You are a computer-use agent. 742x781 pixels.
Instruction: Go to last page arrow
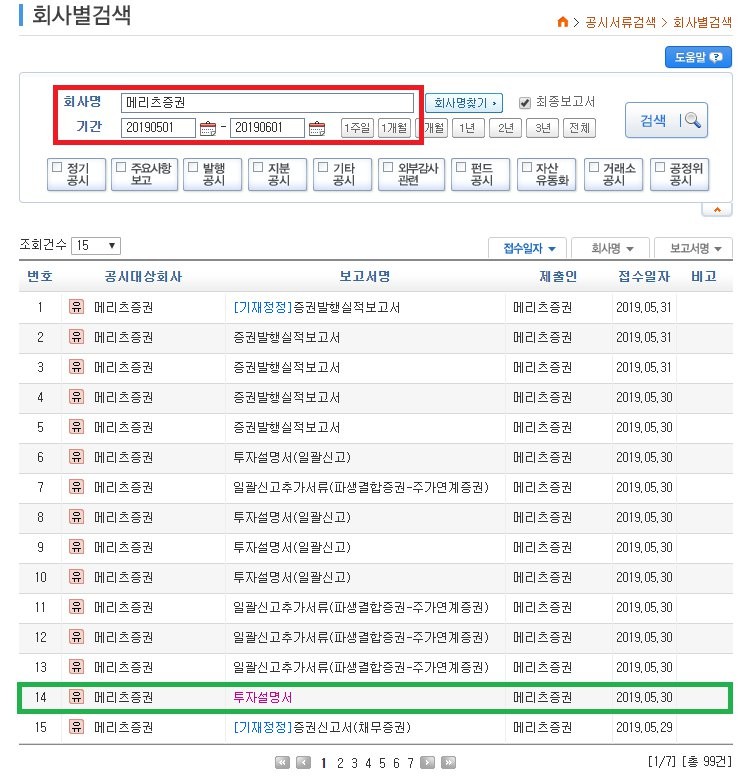click(x=448, y=763)
